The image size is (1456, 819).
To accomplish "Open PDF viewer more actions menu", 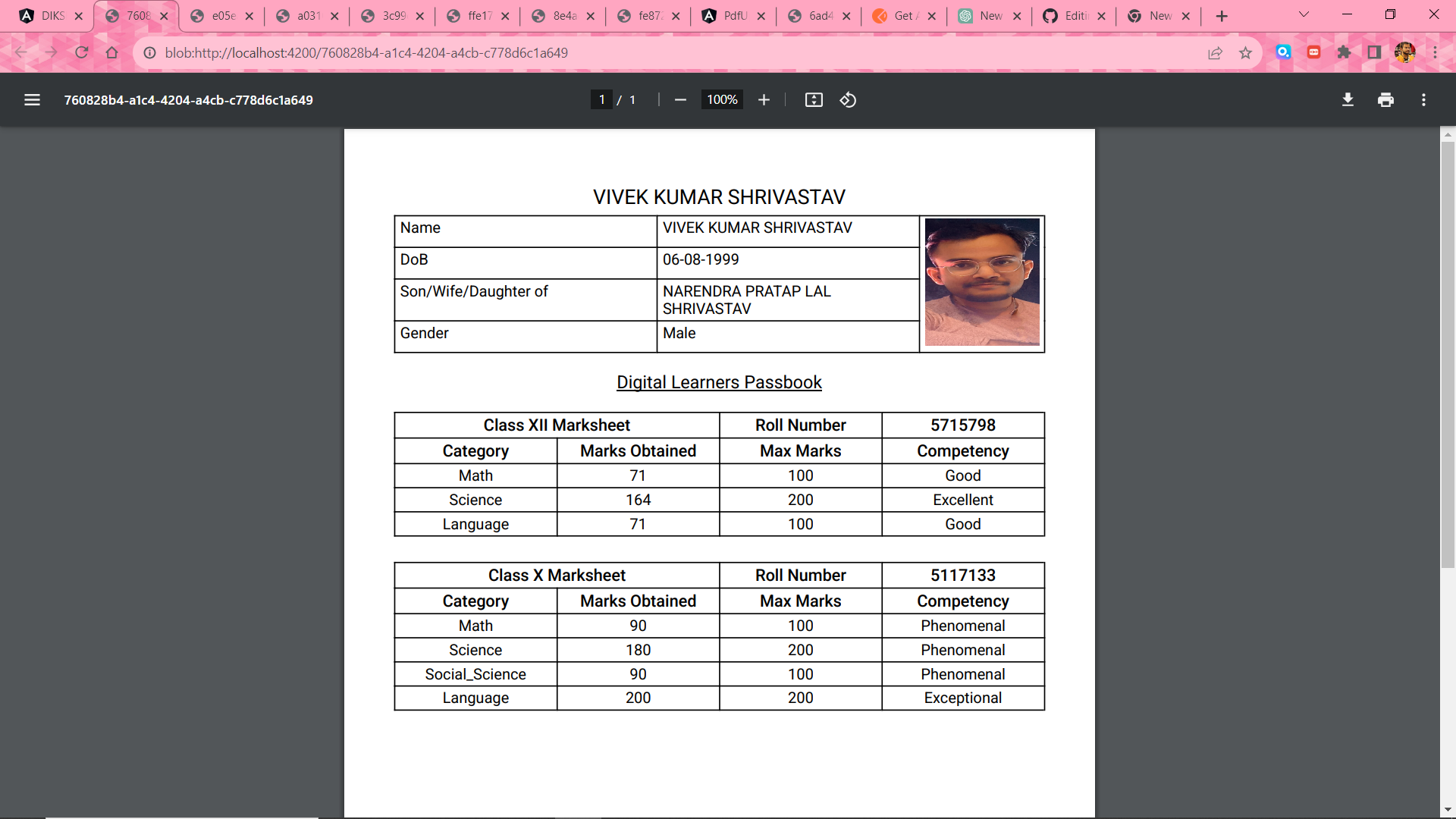I will [1423, 100].
